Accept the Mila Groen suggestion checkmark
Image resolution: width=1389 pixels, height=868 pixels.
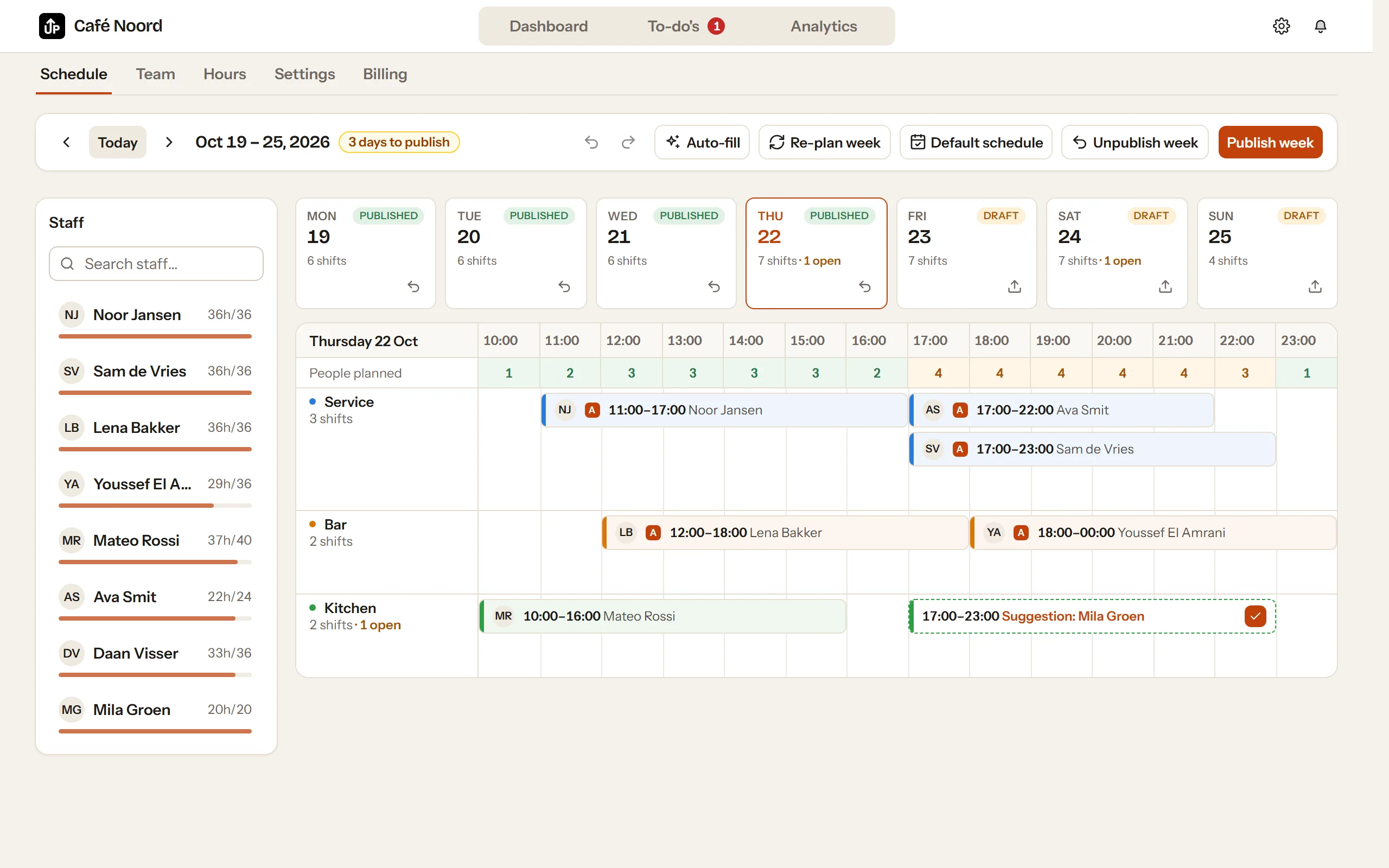click(1254, 616)
